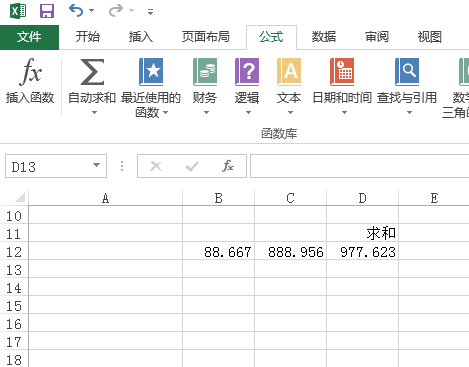
Task: Undo the last action
Action: pos(76,11)
